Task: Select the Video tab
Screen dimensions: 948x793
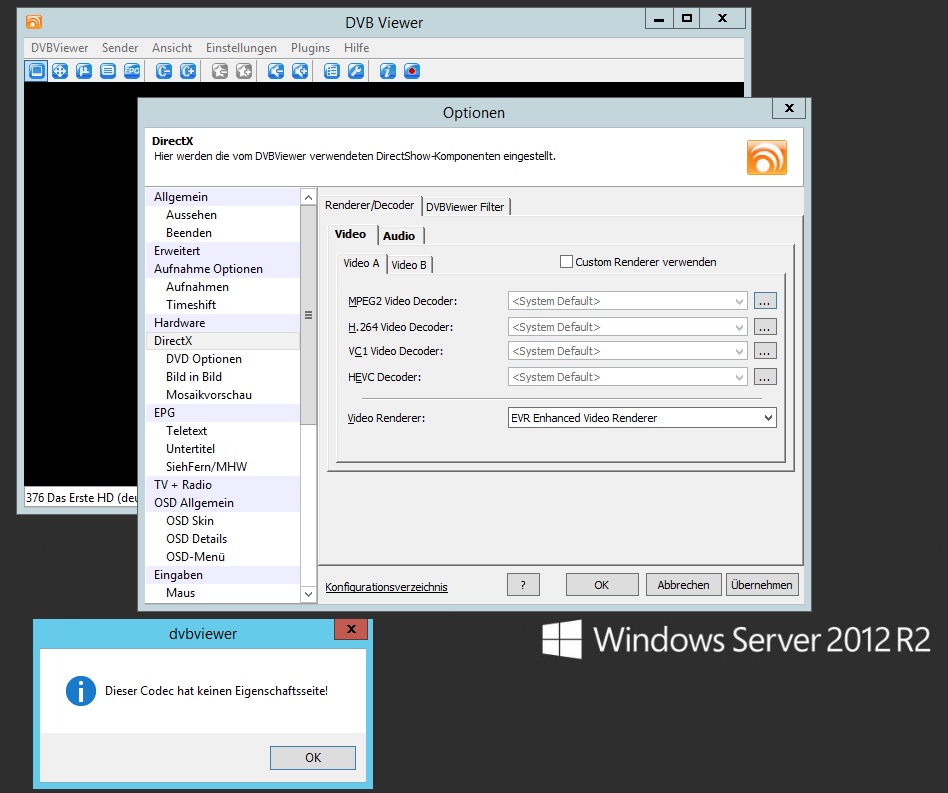Action: click(x=350, y=234)
